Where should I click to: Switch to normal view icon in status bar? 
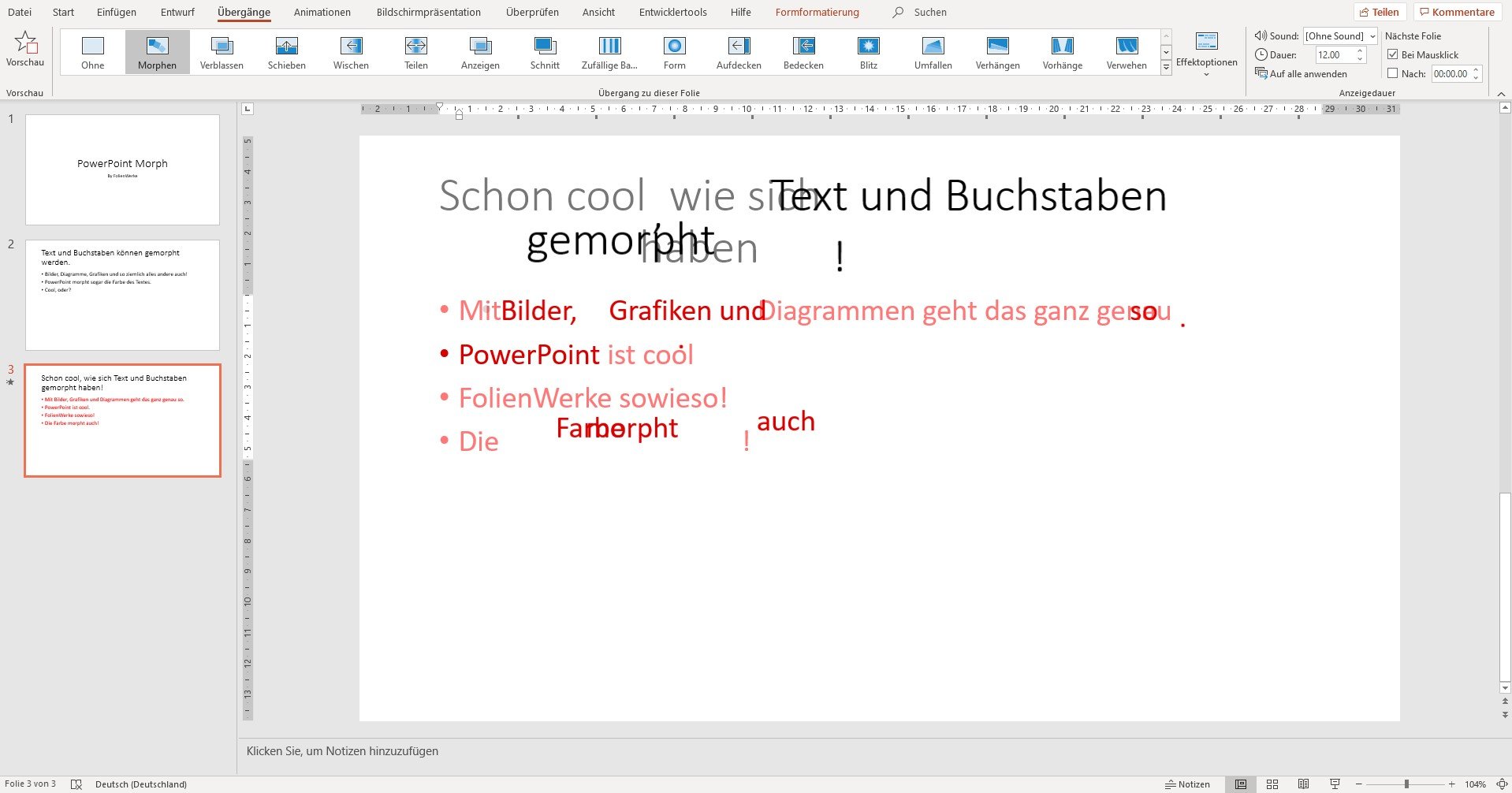pyautogui.click(x=1240, y=784)
